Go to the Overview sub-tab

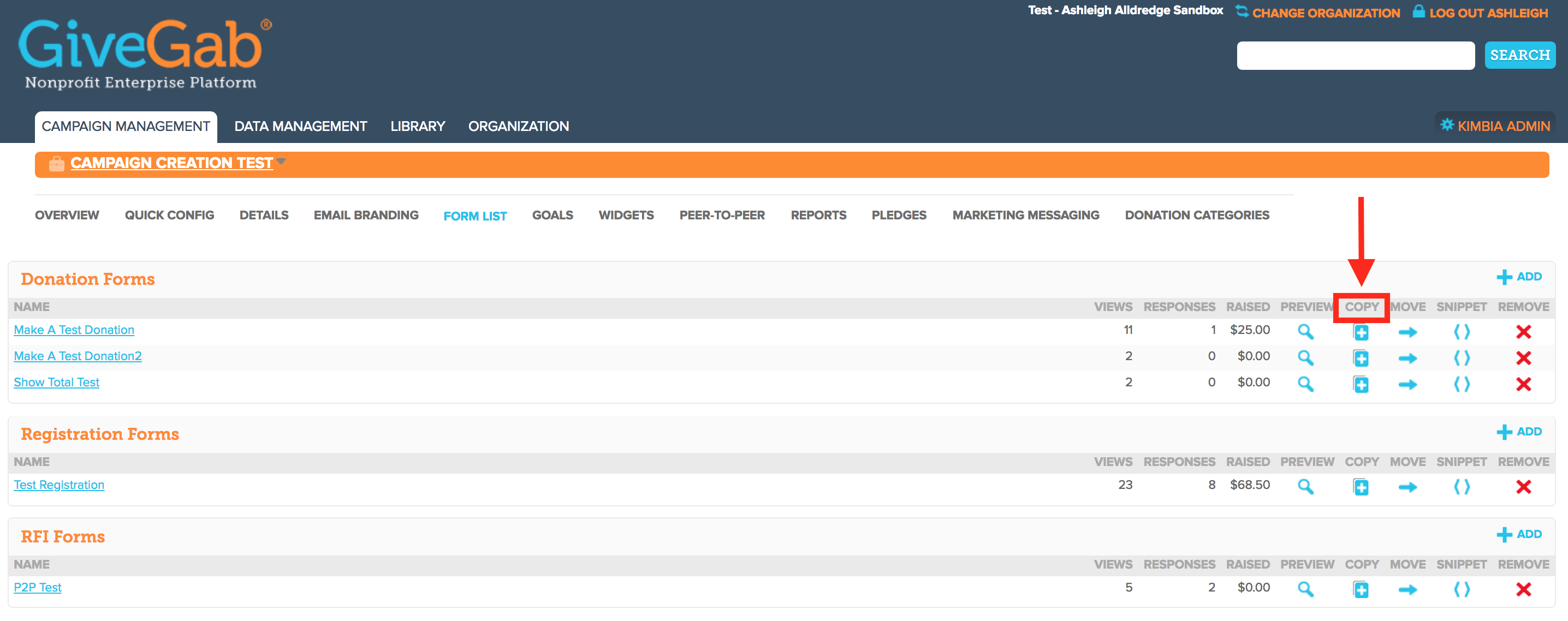67,216
